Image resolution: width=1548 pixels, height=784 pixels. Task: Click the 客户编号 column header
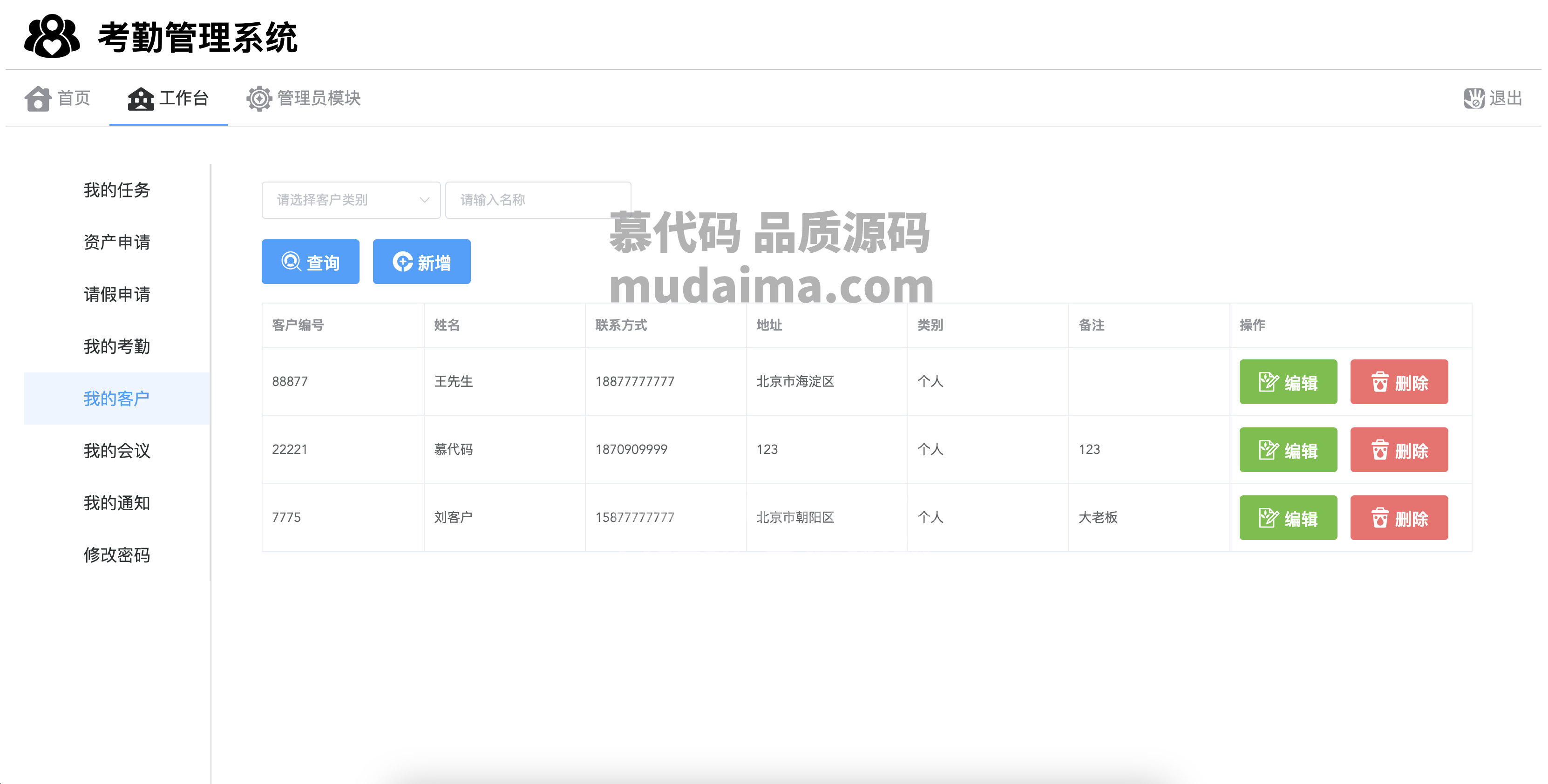[x=298, y=325]
